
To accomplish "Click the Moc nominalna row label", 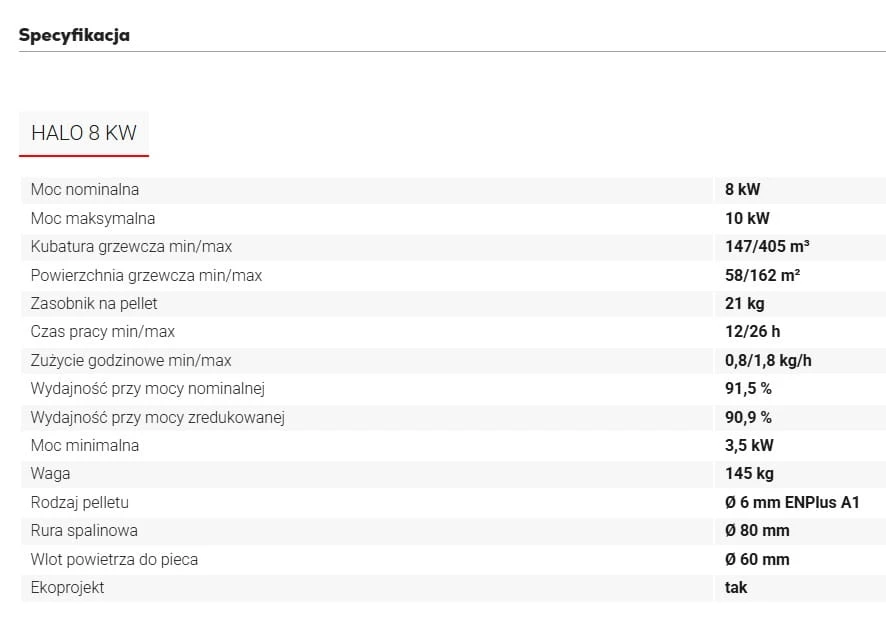I will [x=85, y=189].
